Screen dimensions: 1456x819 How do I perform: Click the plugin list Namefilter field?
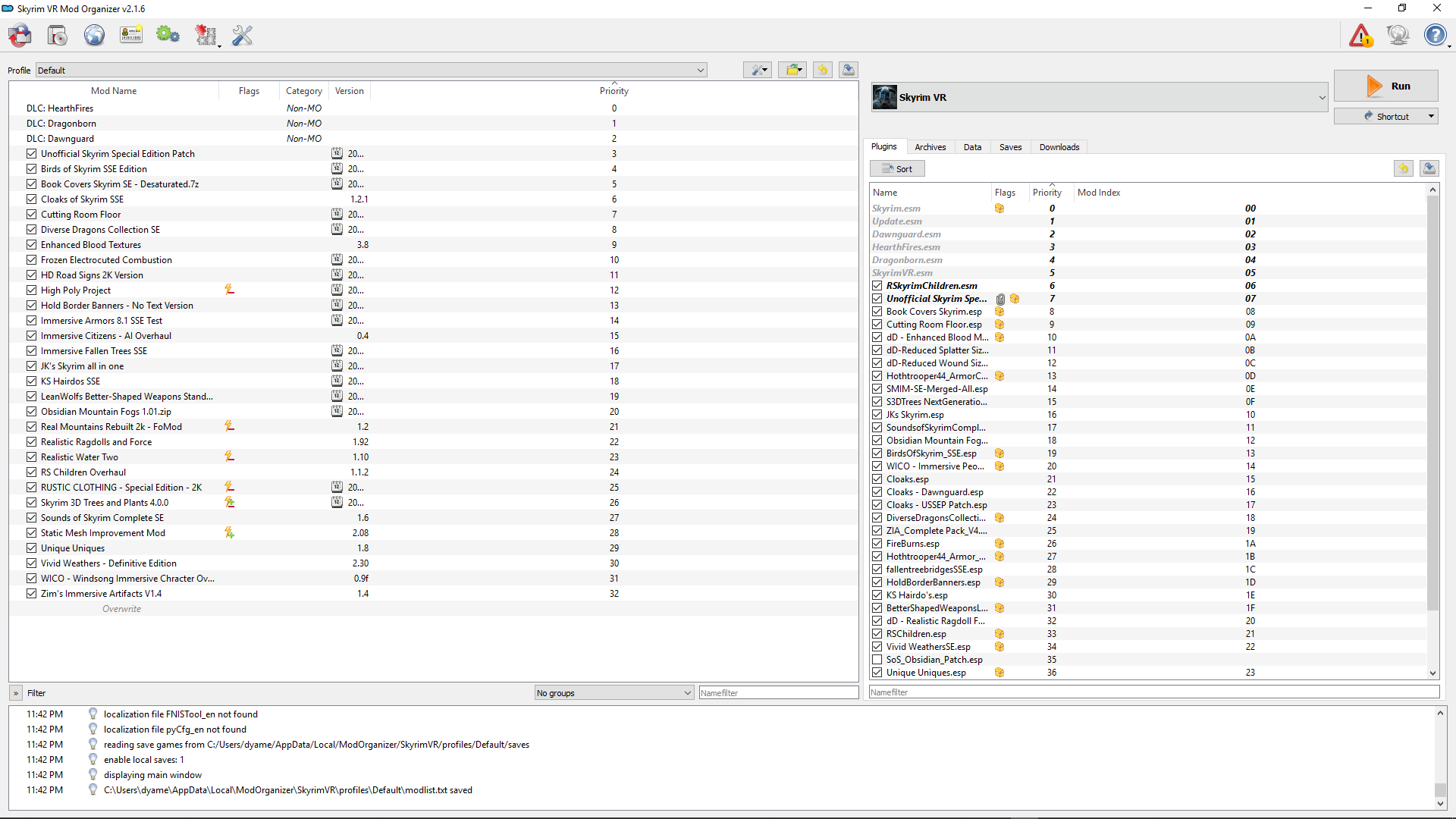click(x=1153, y=692)
